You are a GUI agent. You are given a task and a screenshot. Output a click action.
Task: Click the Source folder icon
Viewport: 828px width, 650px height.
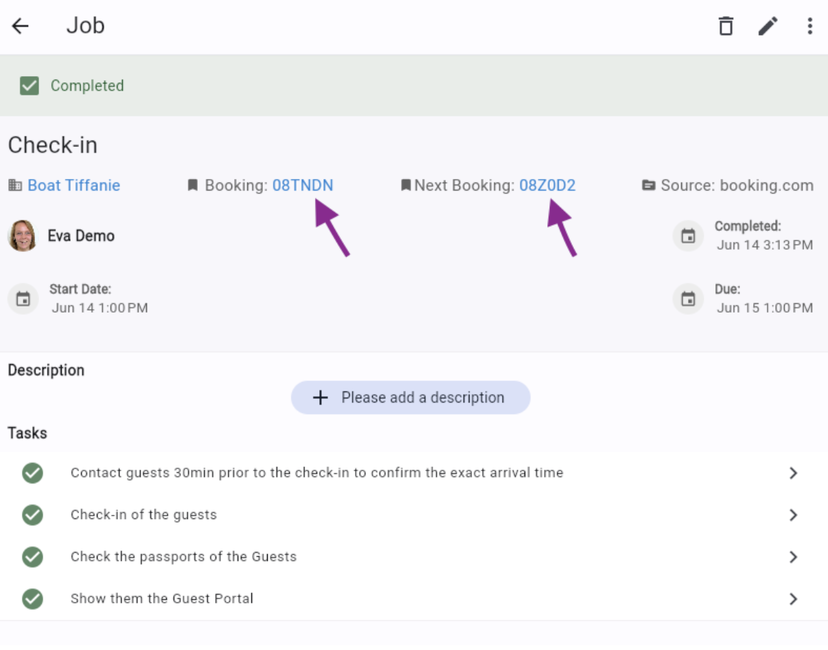point(649,185)
